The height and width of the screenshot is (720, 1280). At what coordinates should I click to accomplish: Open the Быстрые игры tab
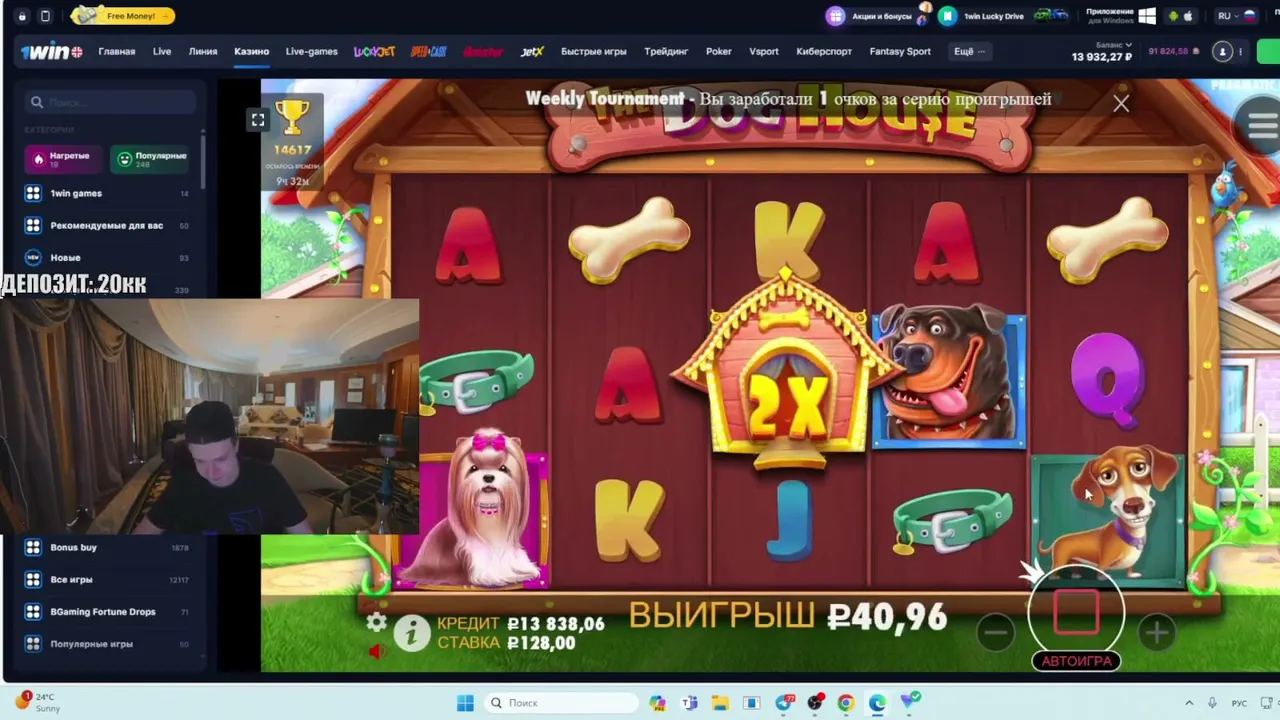[x=594, y=52]
